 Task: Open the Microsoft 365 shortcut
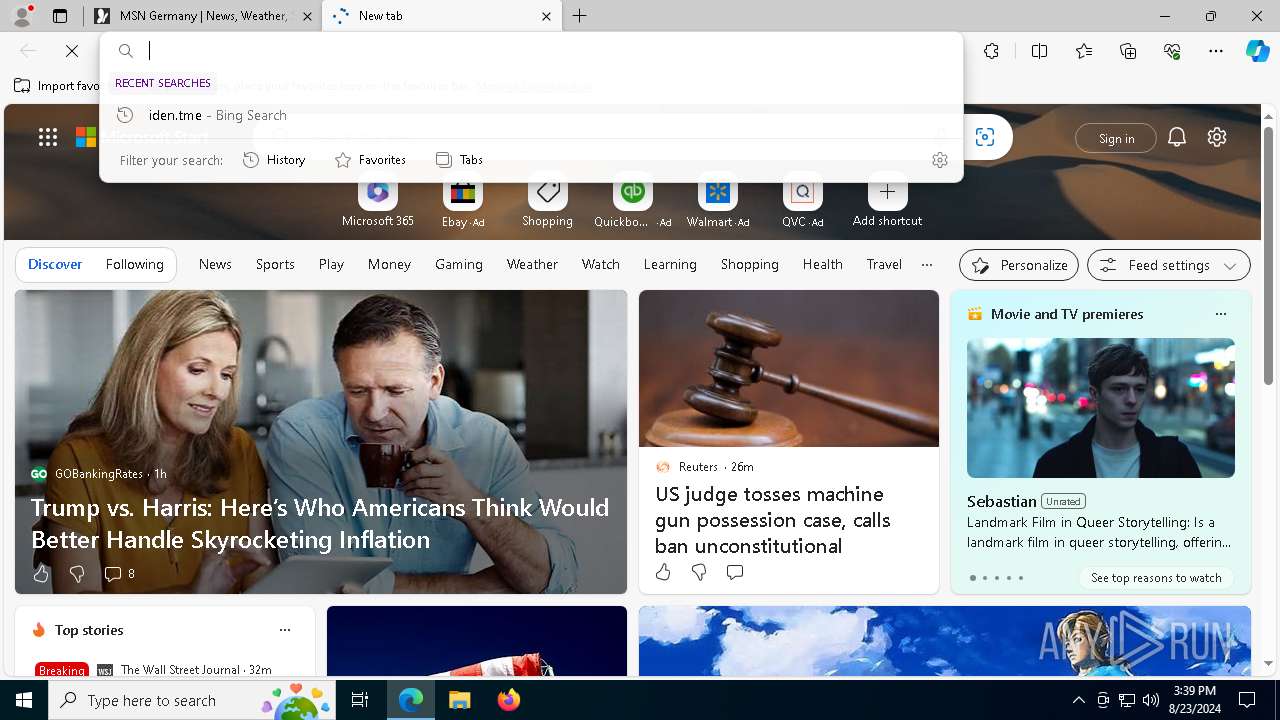[x=377, y=200]
